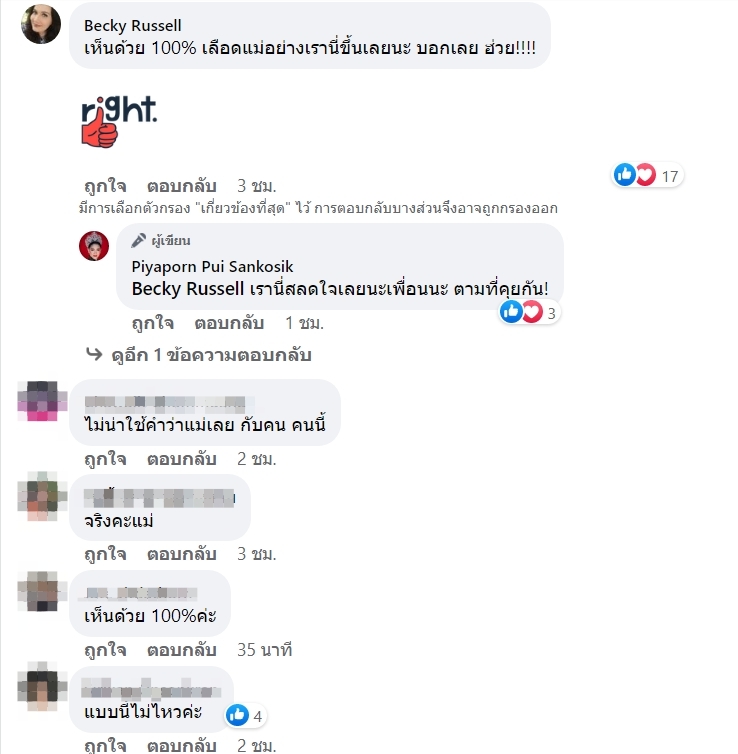Click the thumbs-up right sticker
The width and height of the screenshot is (738, 754).
point(119,122)
